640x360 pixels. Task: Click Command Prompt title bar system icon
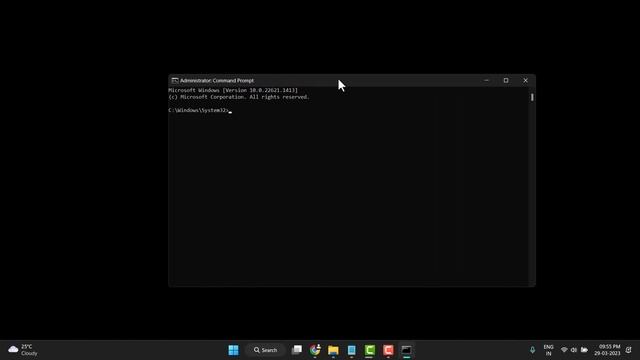pyautogui.click(x=175, y=80)
